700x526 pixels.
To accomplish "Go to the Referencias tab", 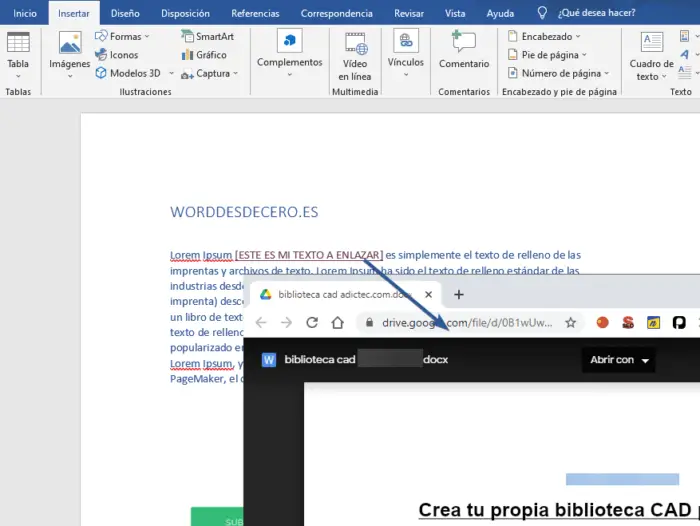I will (x=255, y=13).
